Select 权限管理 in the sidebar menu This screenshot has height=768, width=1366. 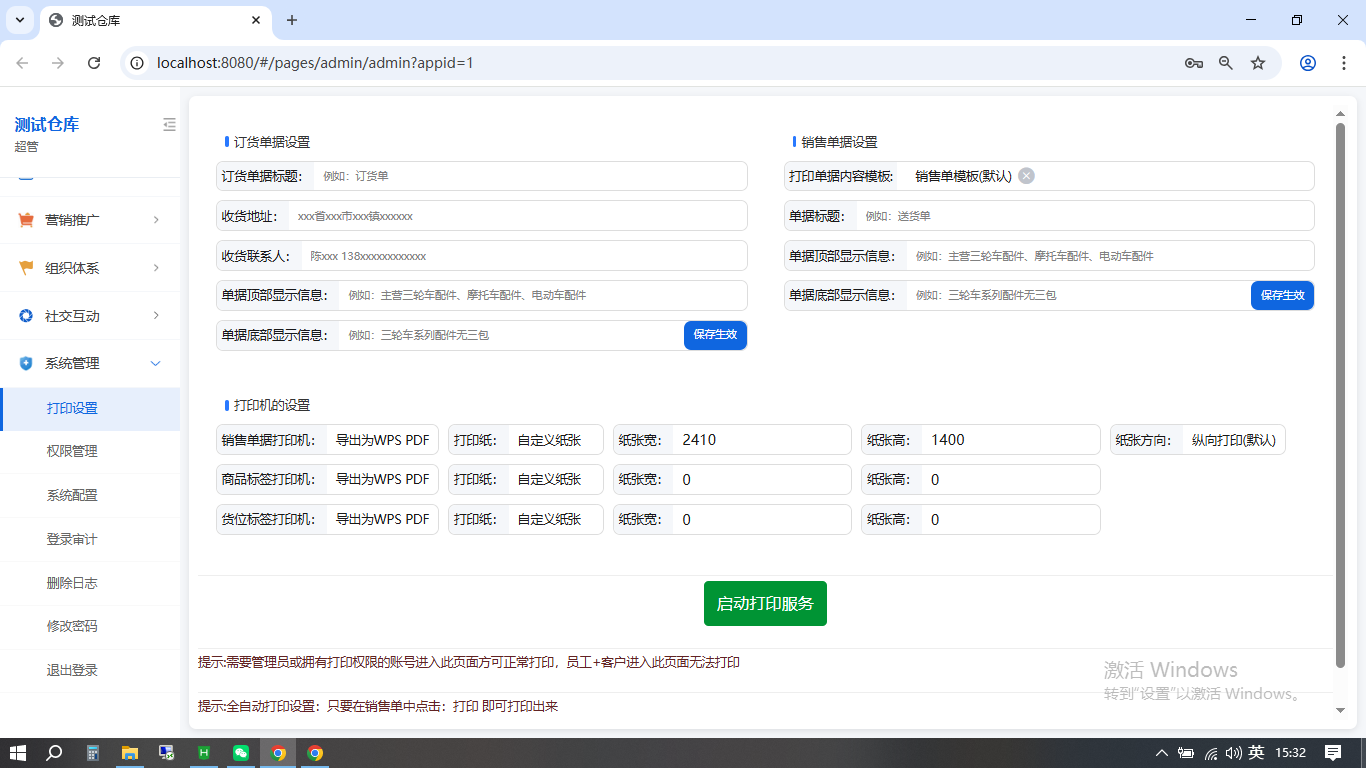72,451
